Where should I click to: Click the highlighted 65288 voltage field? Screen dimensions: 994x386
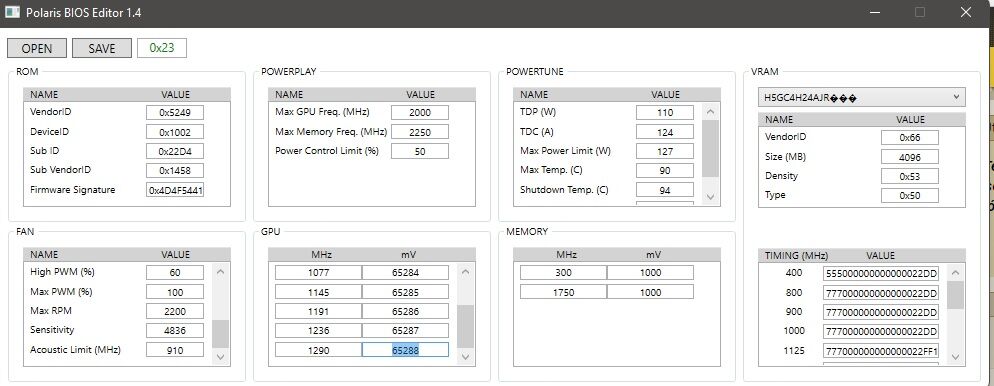pos(405,350)
